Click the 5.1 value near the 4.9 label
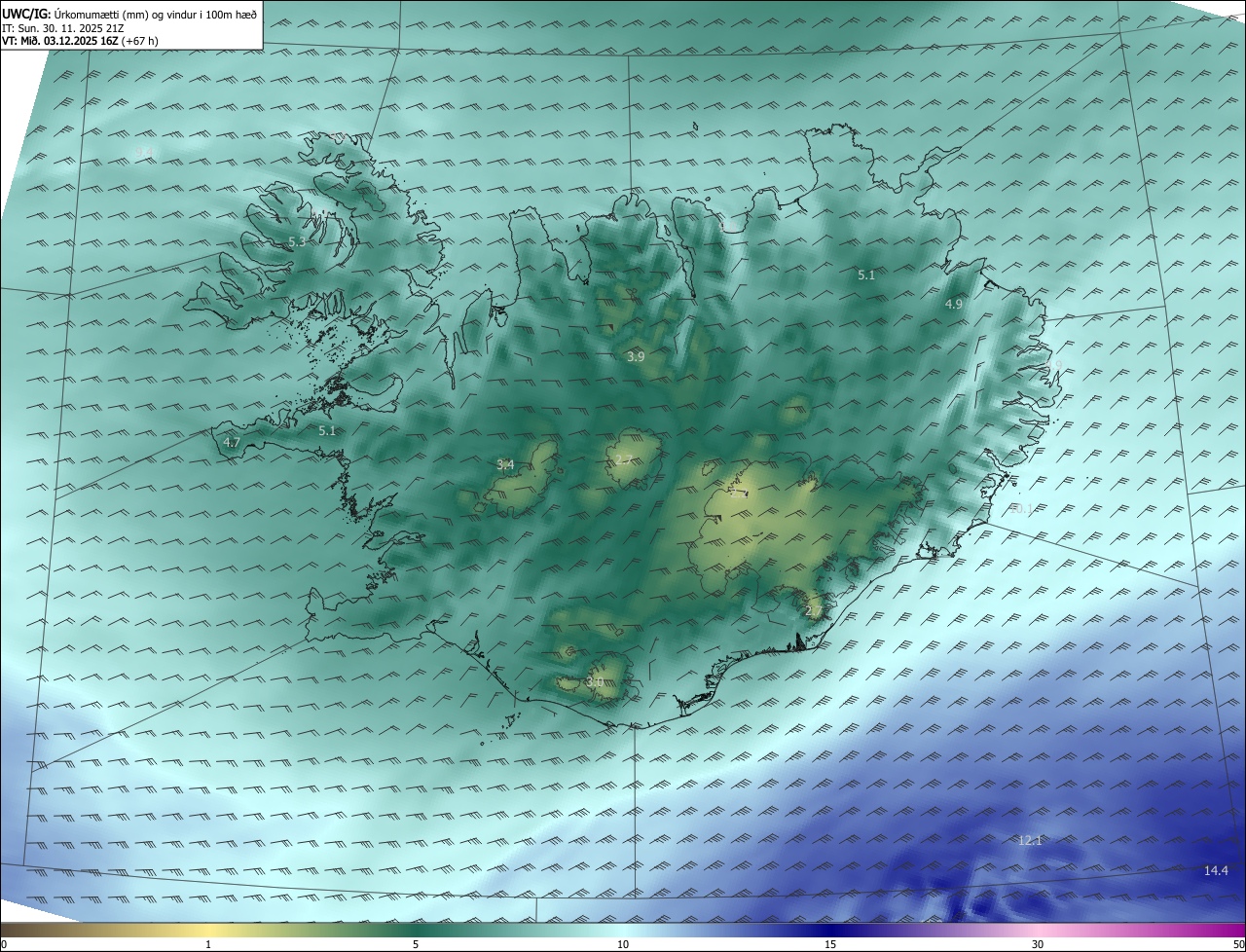 866,275
